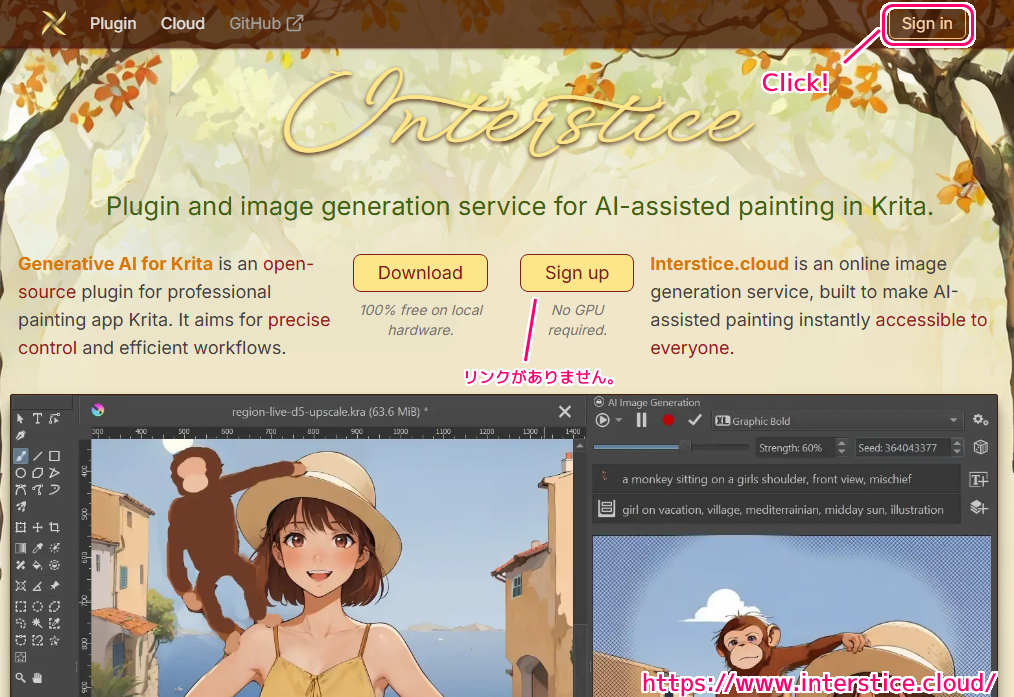Click the monkey prompt text field
1014x697 pixels.
point(776,479)
